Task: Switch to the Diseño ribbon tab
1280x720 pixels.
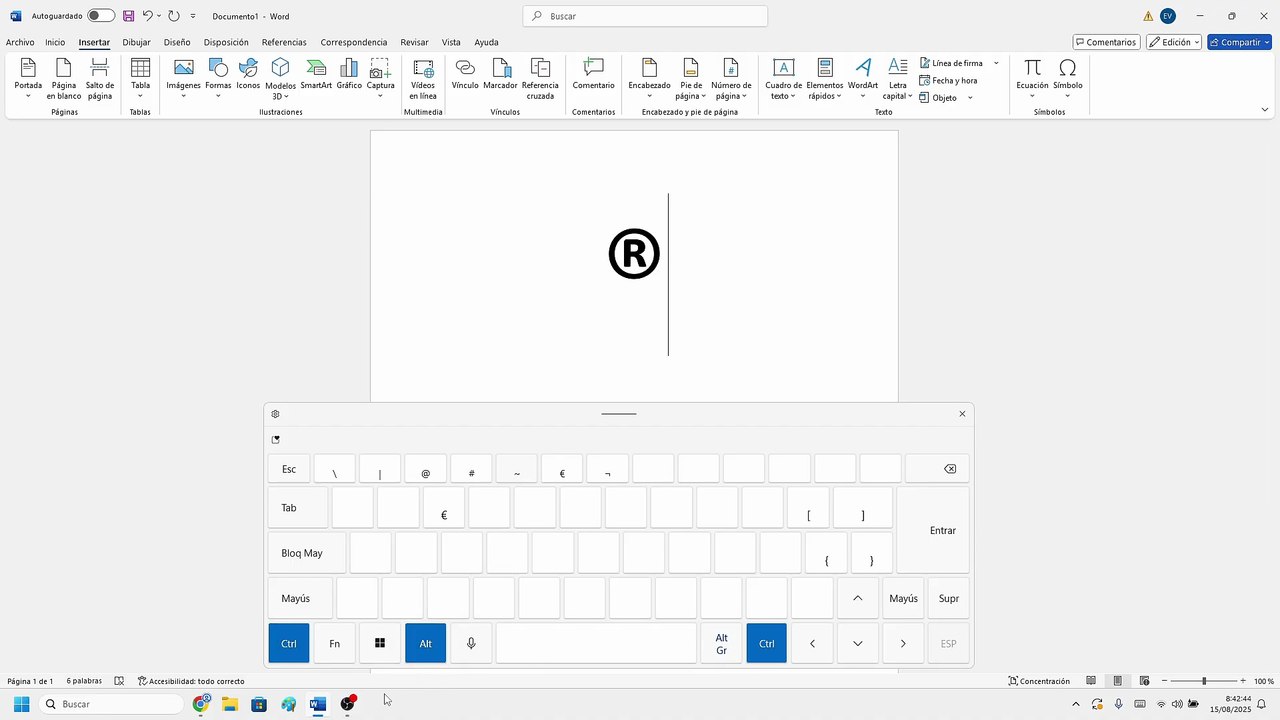Action: 177,42
